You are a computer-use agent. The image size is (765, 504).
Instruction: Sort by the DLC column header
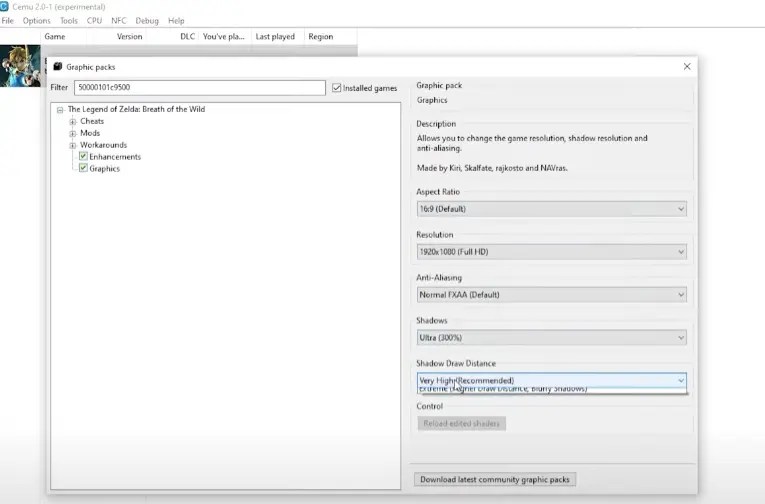tap(173, 36)
